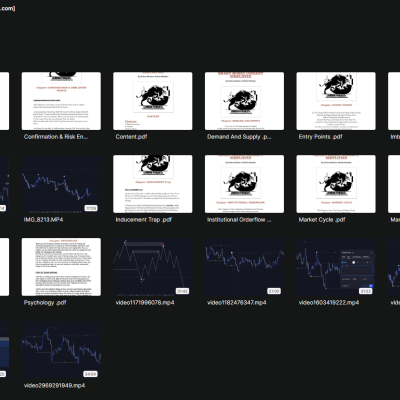
Task: Select the file name 'Content.pdf'
Action: pyautogui.click(x=131, y=137)
